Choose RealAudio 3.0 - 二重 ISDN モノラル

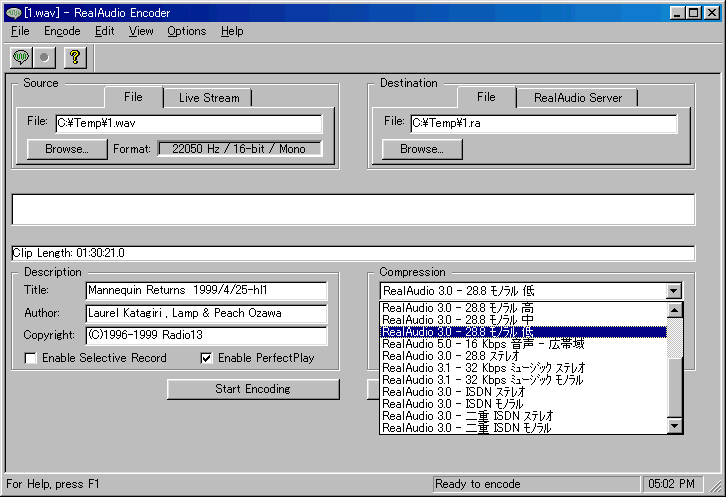[523, 428]
